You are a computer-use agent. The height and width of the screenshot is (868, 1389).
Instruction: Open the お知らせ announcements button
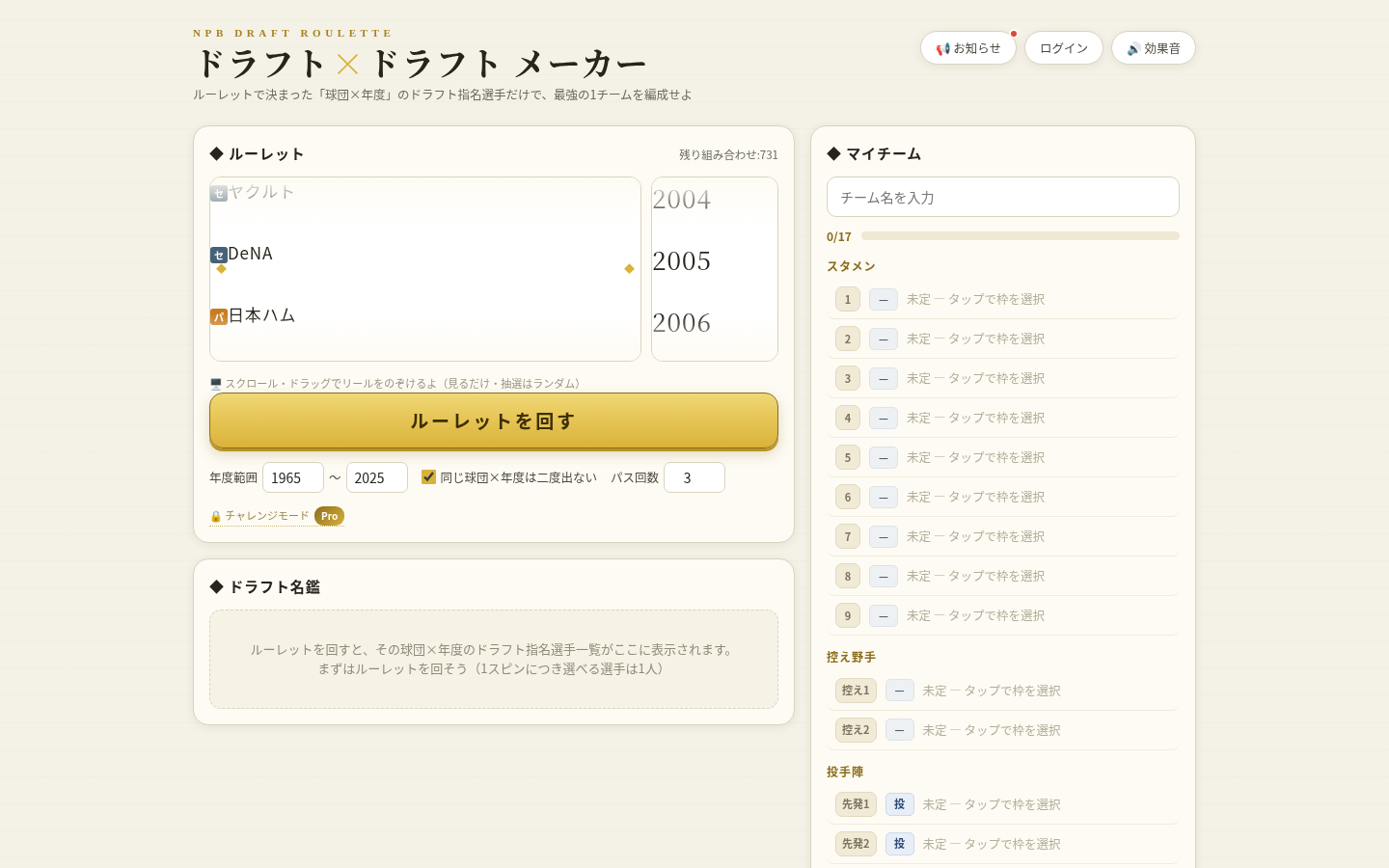pyautogui.click(x=968, y=48)
